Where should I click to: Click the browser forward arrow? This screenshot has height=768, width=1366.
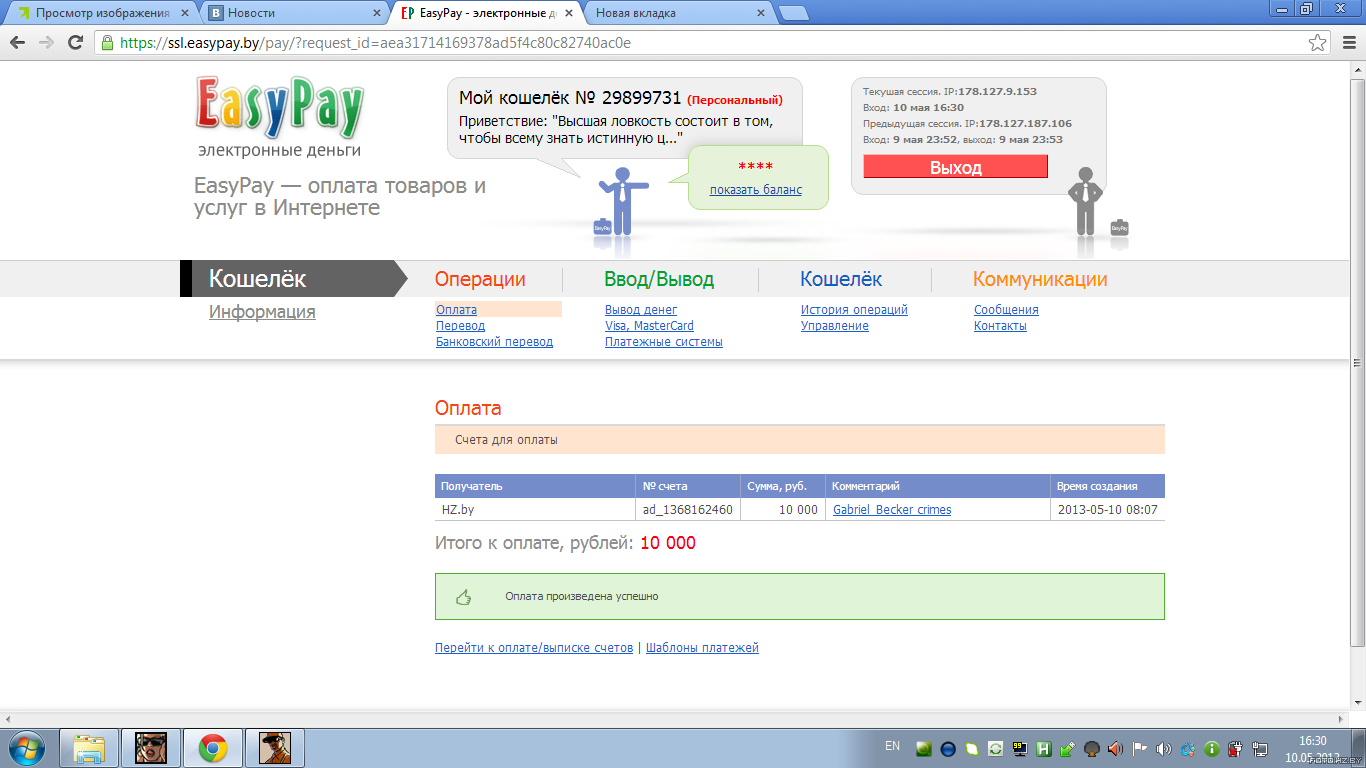click(46, 43)
